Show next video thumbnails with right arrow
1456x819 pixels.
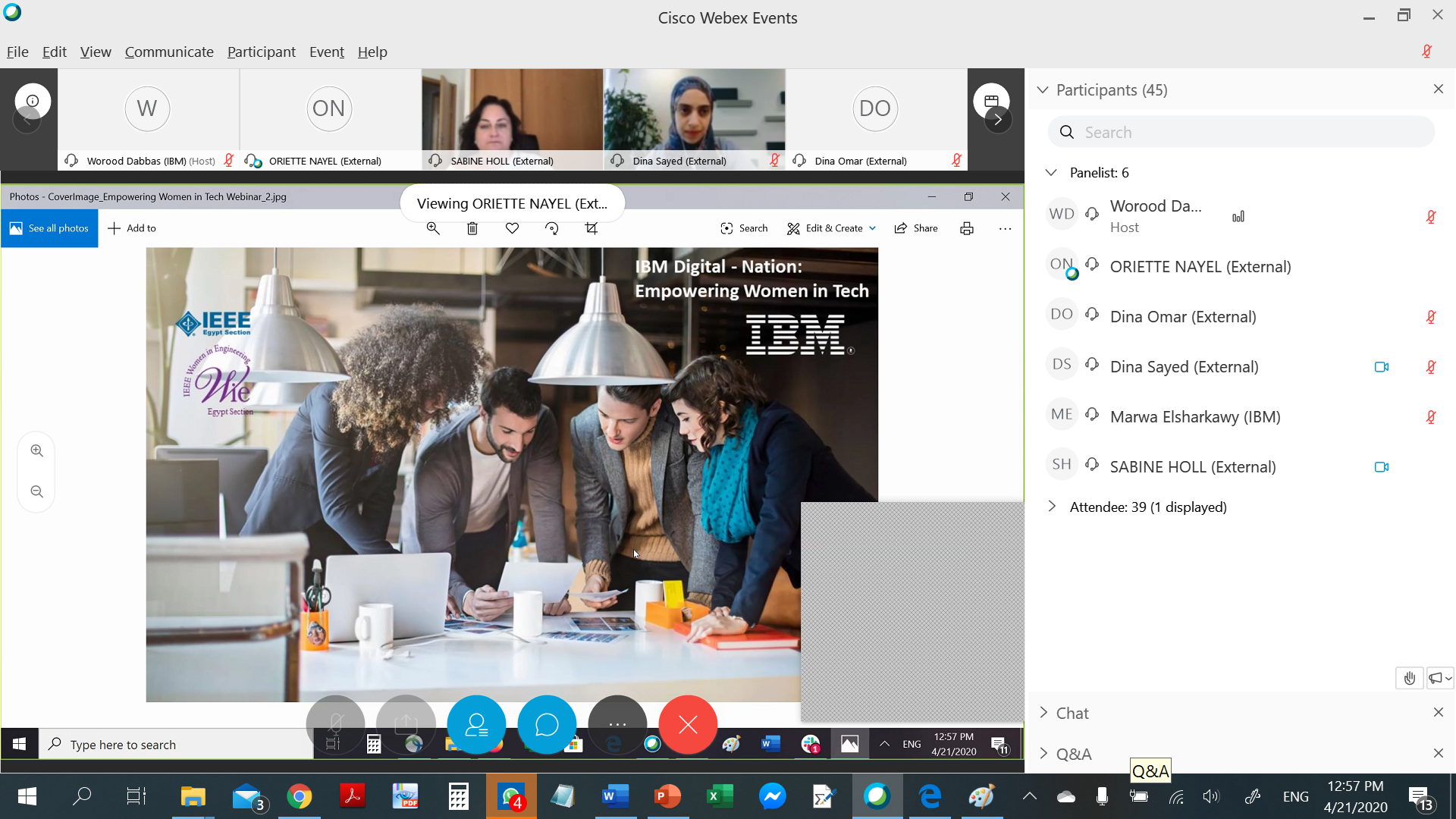[x=998, y=119]
